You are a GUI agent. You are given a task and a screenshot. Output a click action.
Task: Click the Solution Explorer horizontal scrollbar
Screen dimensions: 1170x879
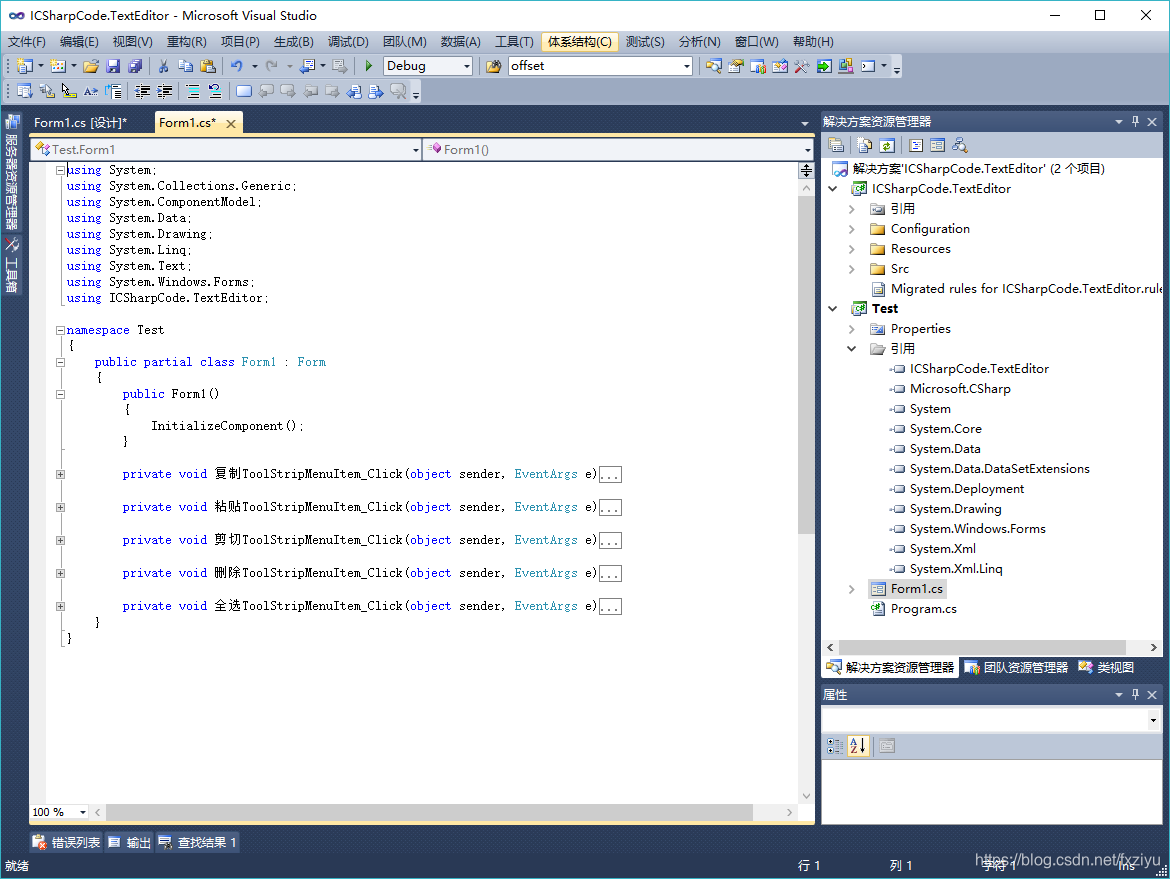(982, 647)
